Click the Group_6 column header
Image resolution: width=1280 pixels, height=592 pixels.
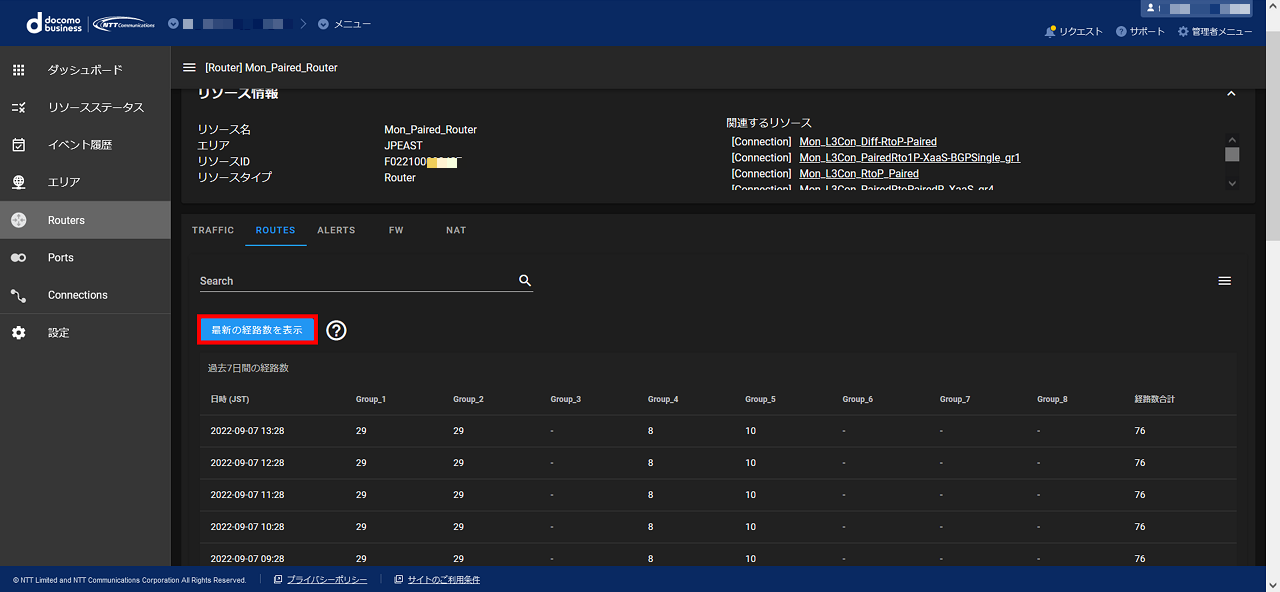pos(858,399)
